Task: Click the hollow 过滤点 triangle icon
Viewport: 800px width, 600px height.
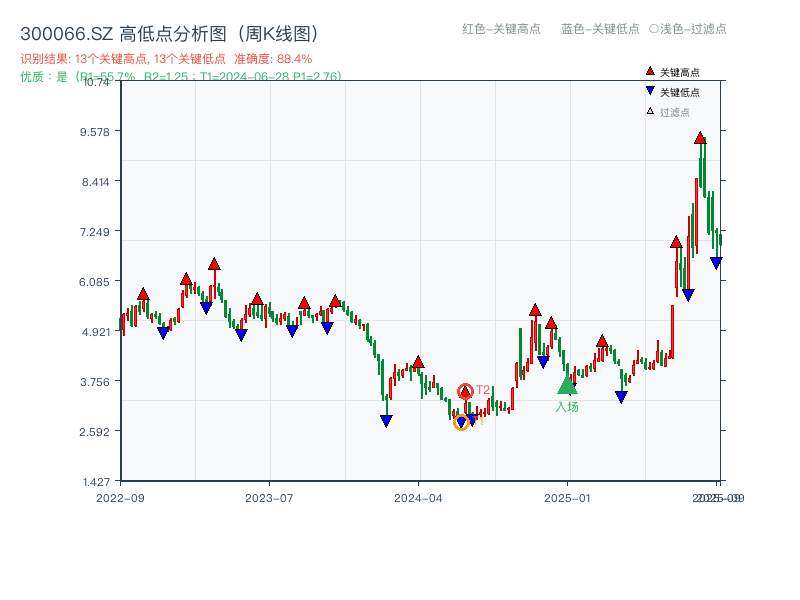Action: click(x=649, y=110)
